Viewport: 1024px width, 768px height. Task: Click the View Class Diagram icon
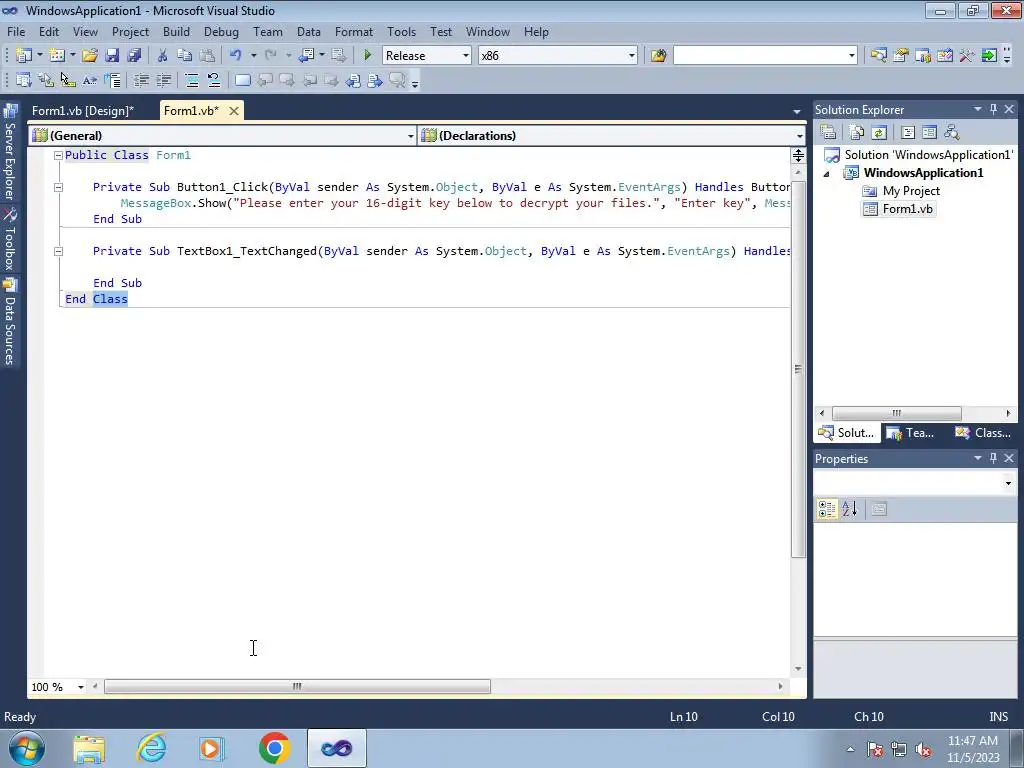tap(952, 132)
